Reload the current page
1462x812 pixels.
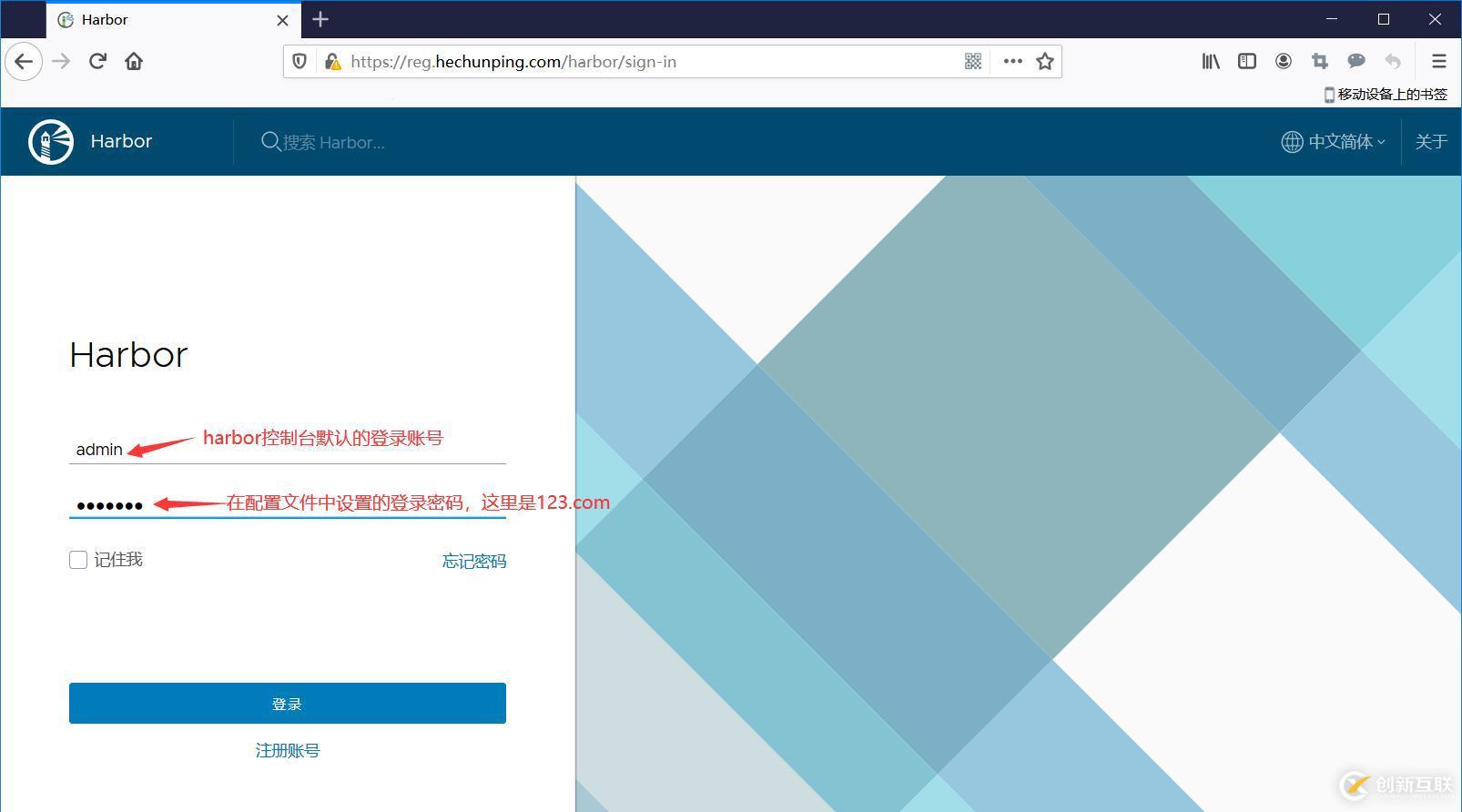point(97,62)
